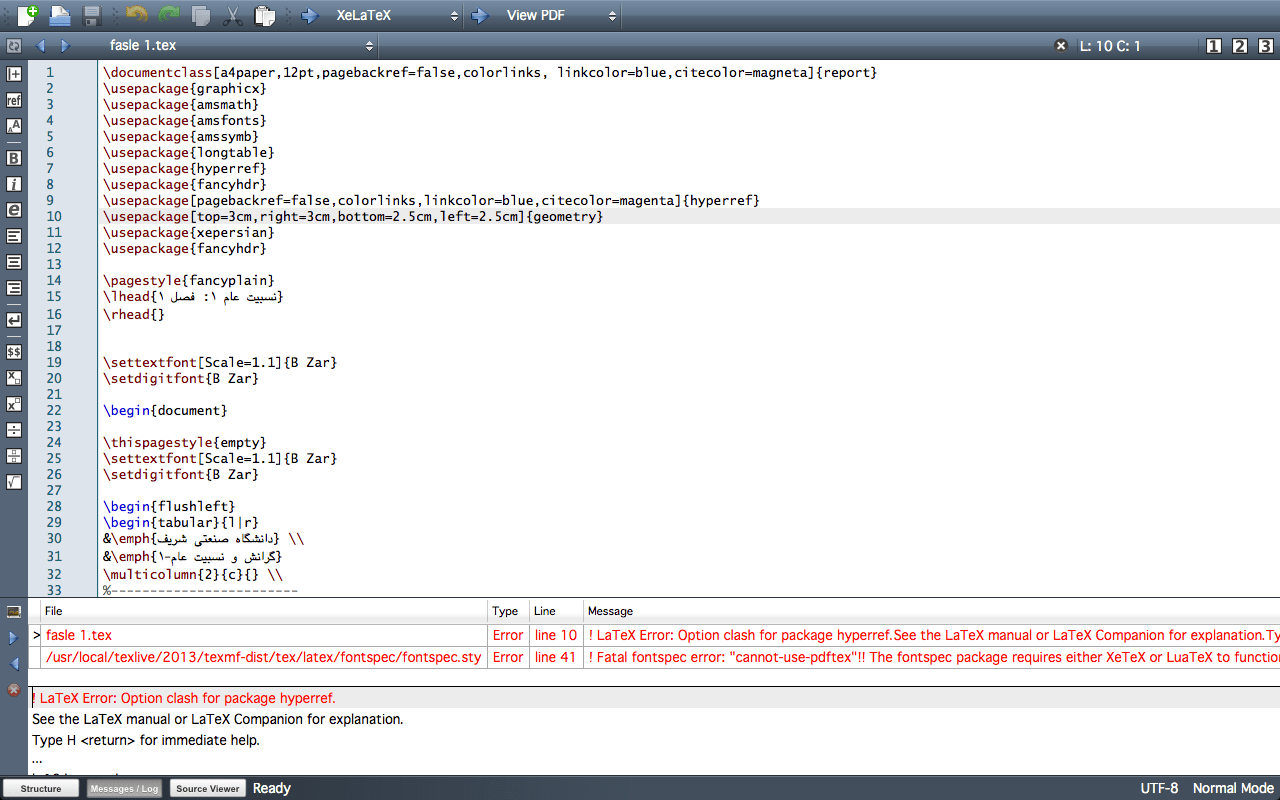The width and height of the screenshot is (1280, 800).
Task: Toggle the Messages / Log panel
Action: (x=124, y=788)
